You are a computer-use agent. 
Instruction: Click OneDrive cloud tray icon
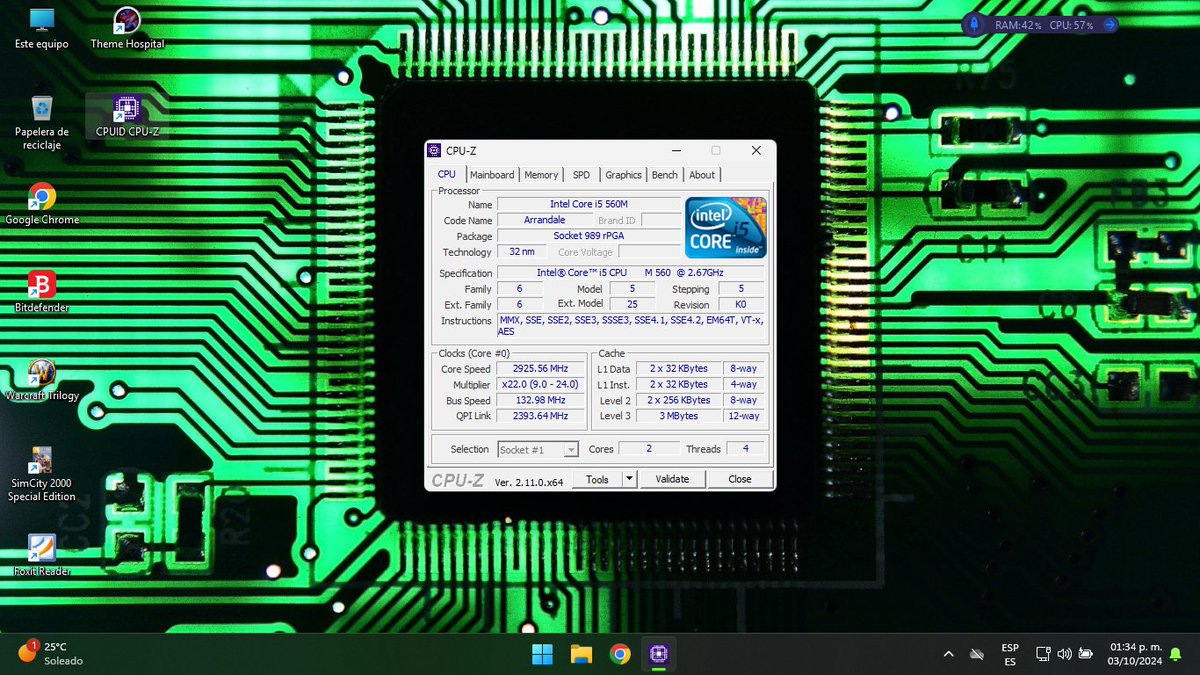(x=977, y=654)
